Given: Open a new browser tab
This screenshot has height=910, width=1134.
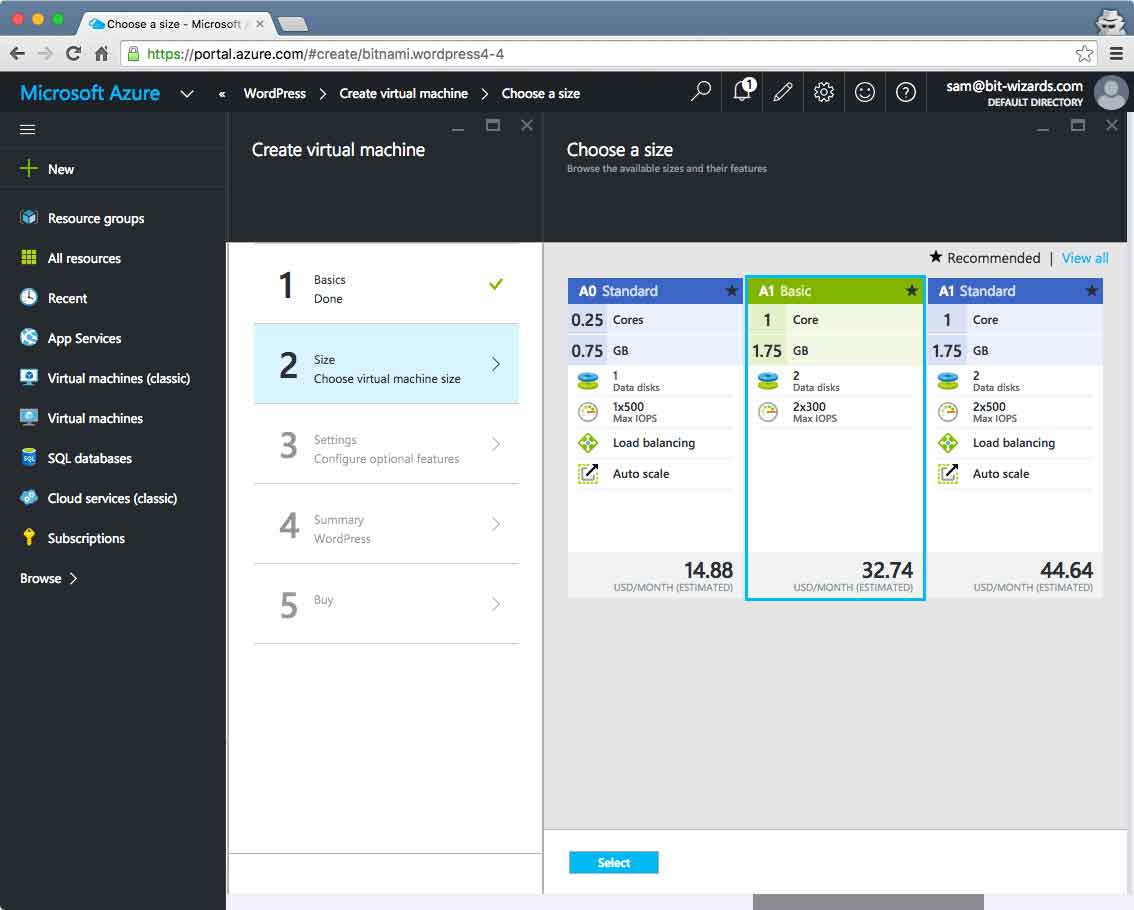Looking at the screenshot, I should (x=294, y=25).
